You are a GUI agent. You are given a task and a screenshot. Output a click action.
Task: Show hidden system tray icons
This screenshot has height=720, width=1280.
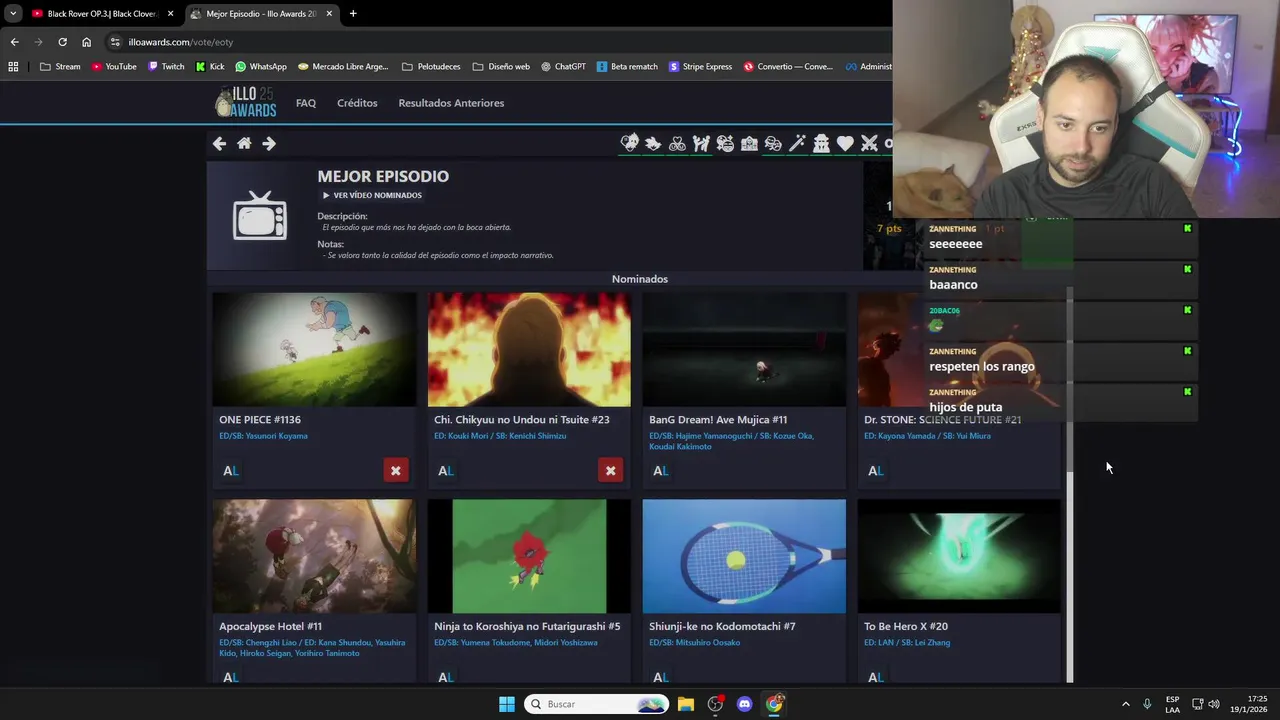pos(1125,704)
